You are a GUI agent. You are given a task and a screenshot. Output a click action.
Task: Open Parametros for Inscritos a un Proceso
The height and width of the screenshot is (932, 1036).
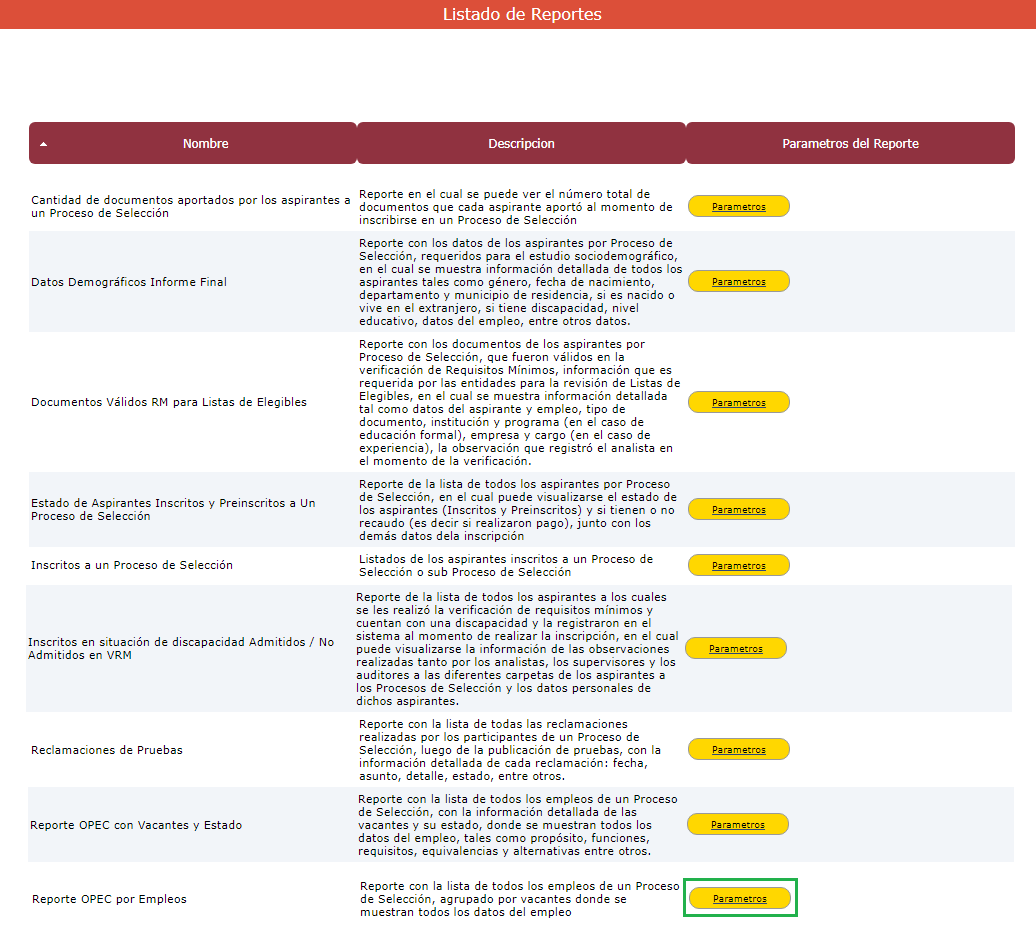click(x=739, y=565)
